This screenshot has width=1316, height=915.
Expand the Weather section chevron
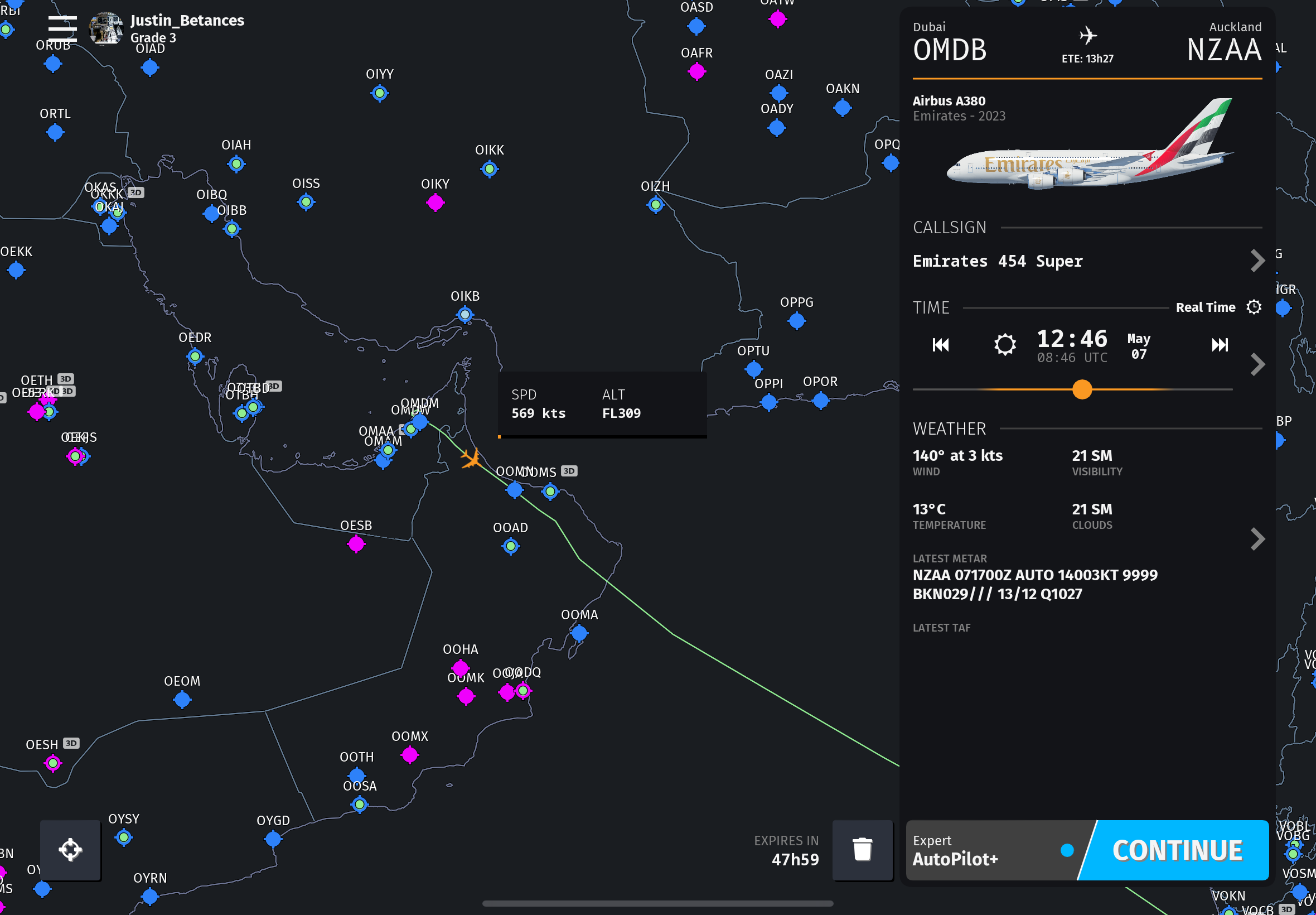(1257, 539)
